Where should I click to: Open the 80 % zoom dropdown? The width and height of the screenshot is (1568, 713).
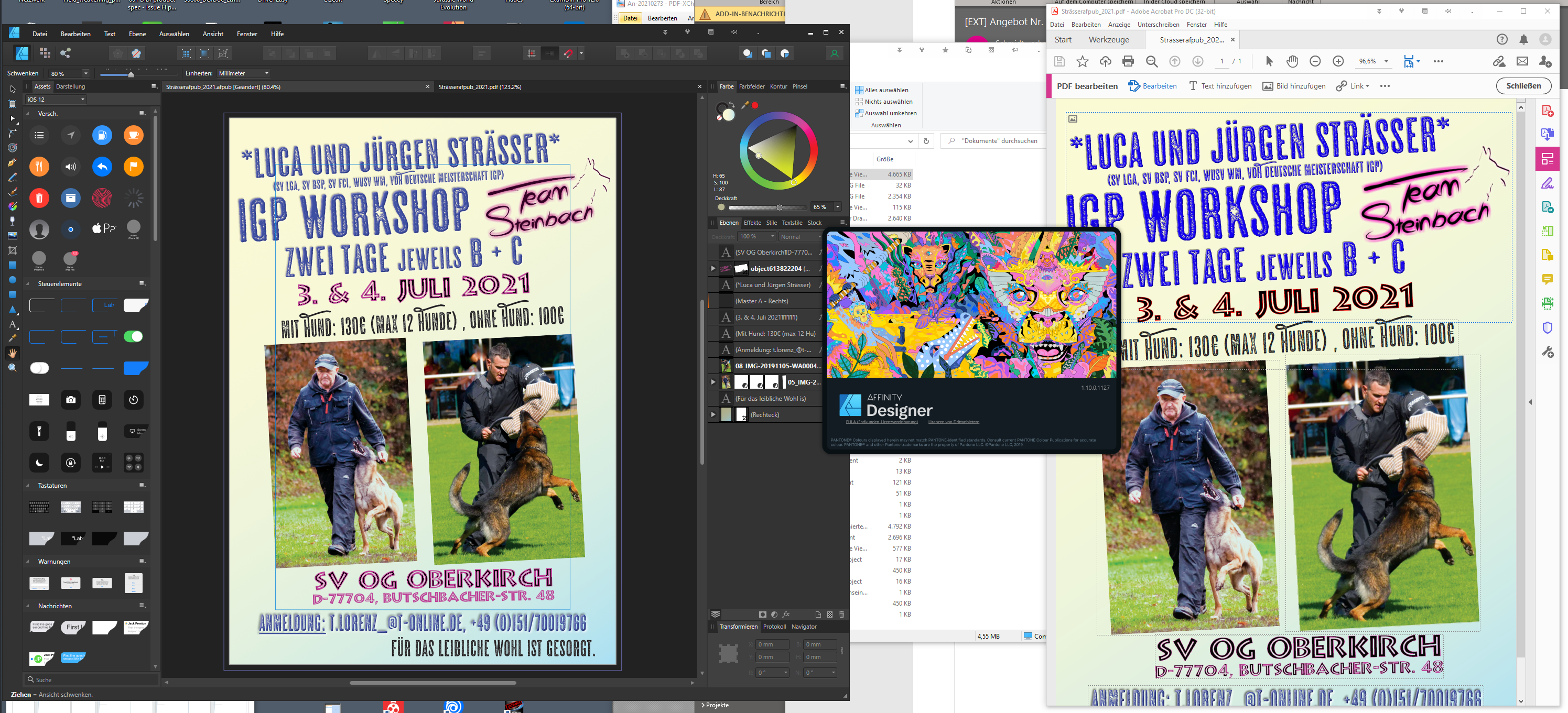86,73
